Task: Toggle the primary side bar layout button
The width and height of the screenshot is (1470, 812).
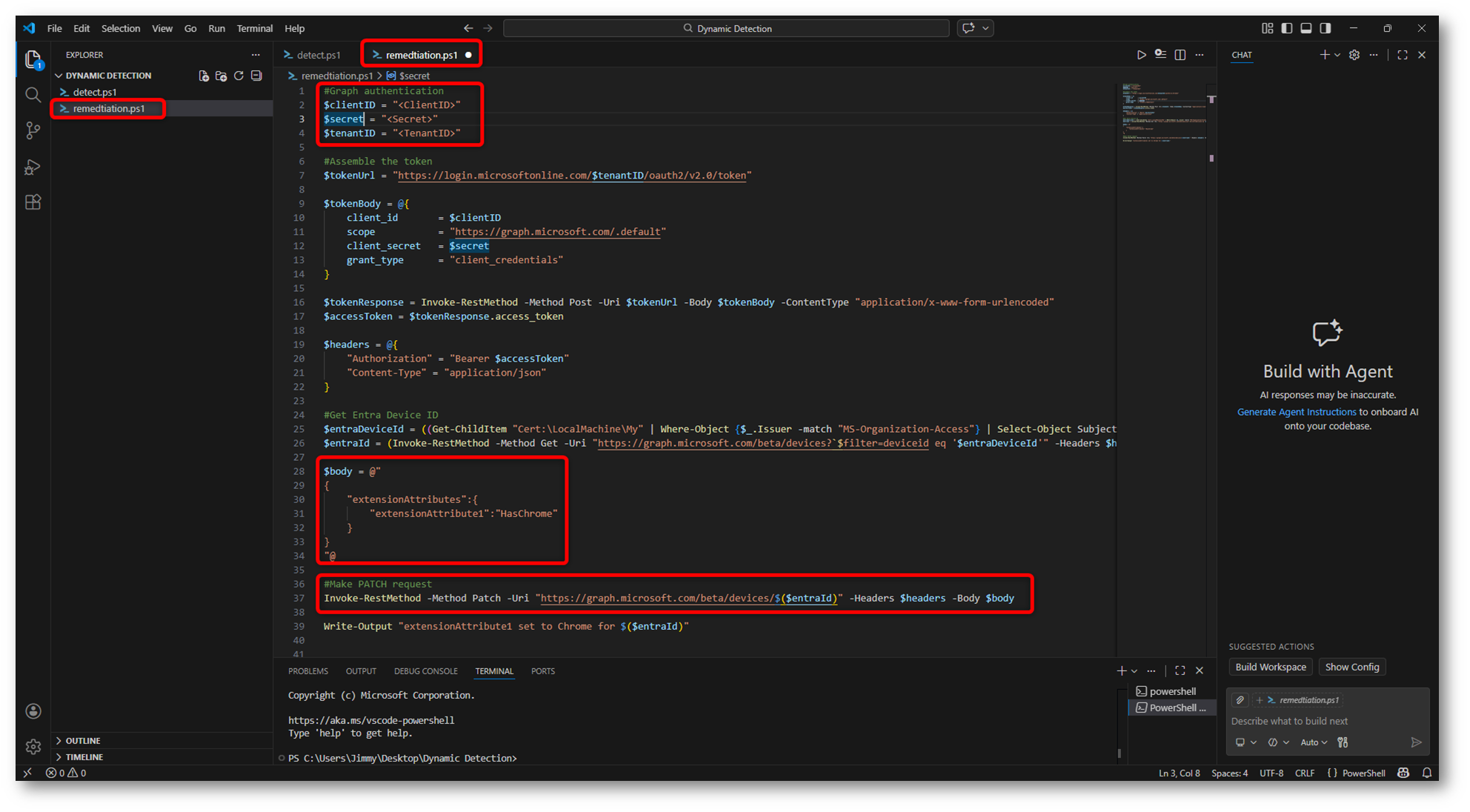Action: tap(1287, 28)
